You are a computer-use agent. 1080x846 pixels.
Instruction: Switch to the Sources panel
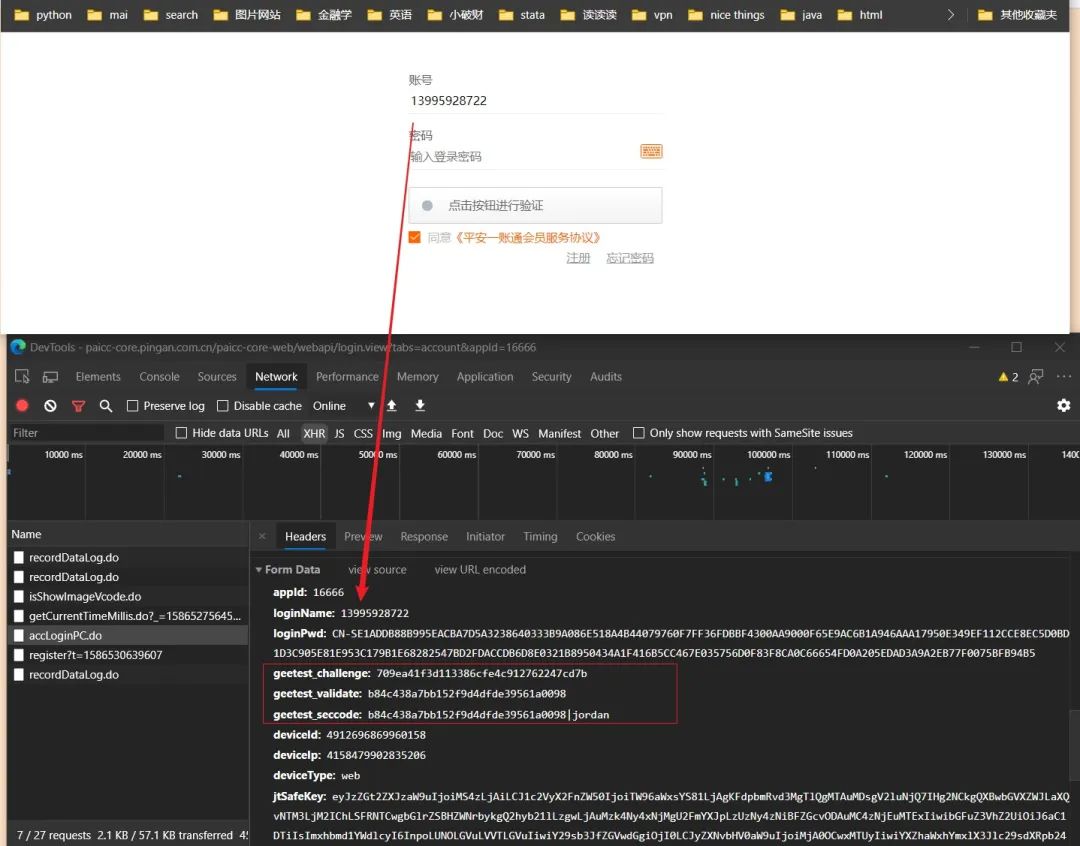pos(217,376)
